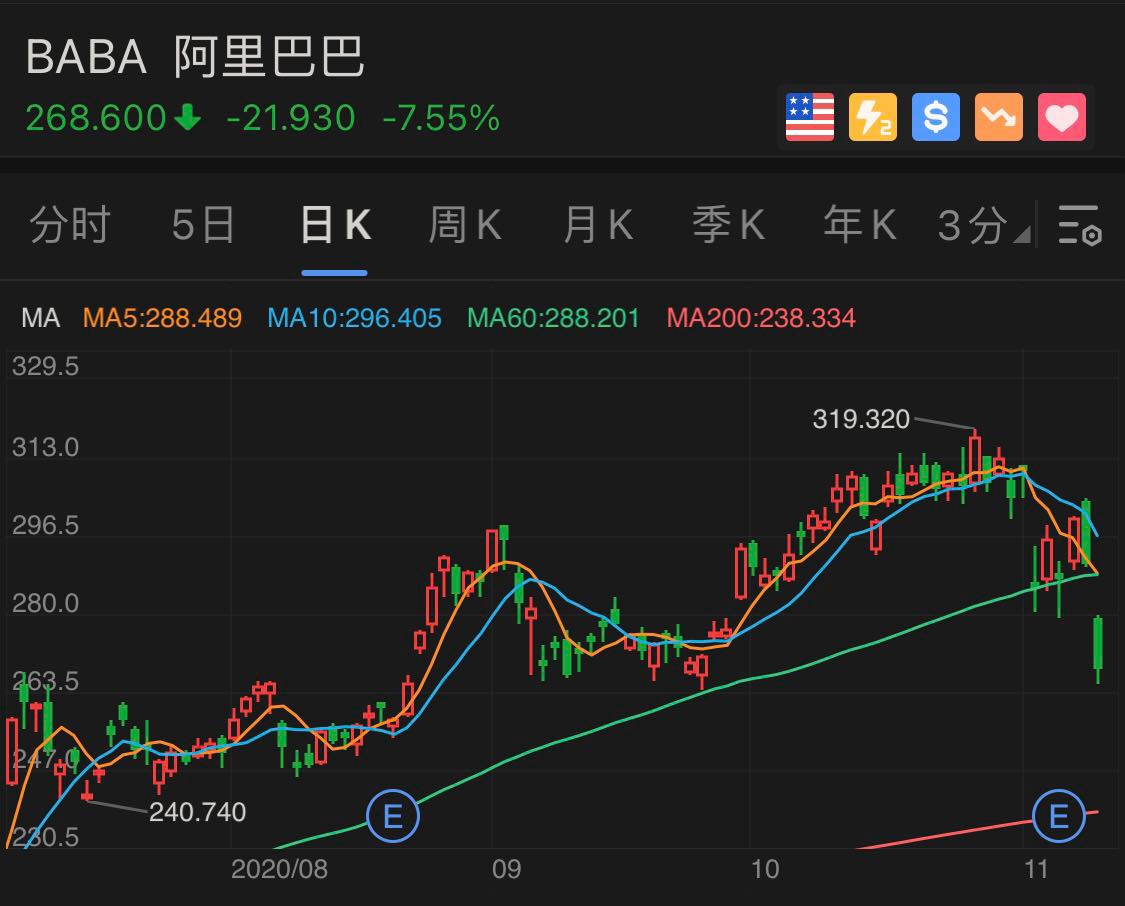Tap the yellow lightning bolt icon
The height and width of the screenshot is (906, 1125).
(x=872, y=118)
